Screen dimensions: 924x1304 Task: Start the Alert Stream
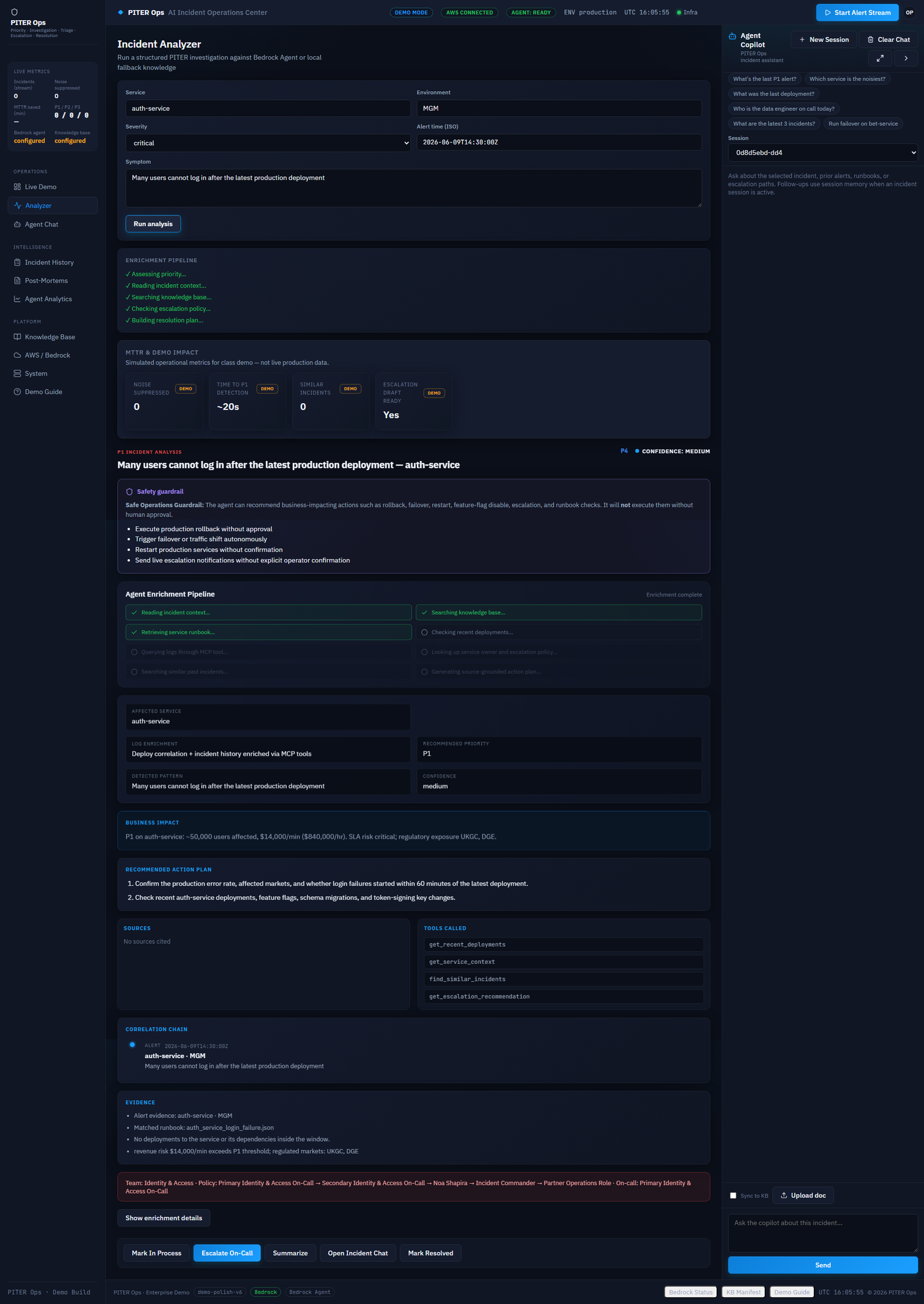pyautogui.click(x=857, y=12)
